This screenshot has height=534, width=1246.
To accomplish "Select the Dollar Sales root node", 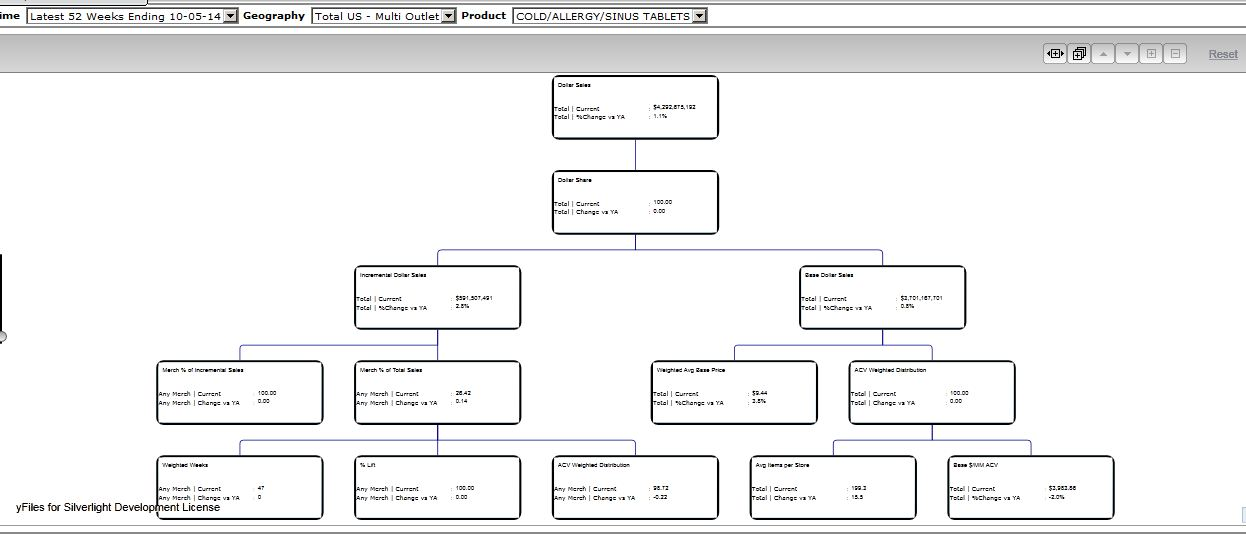I will click(635, 107).
